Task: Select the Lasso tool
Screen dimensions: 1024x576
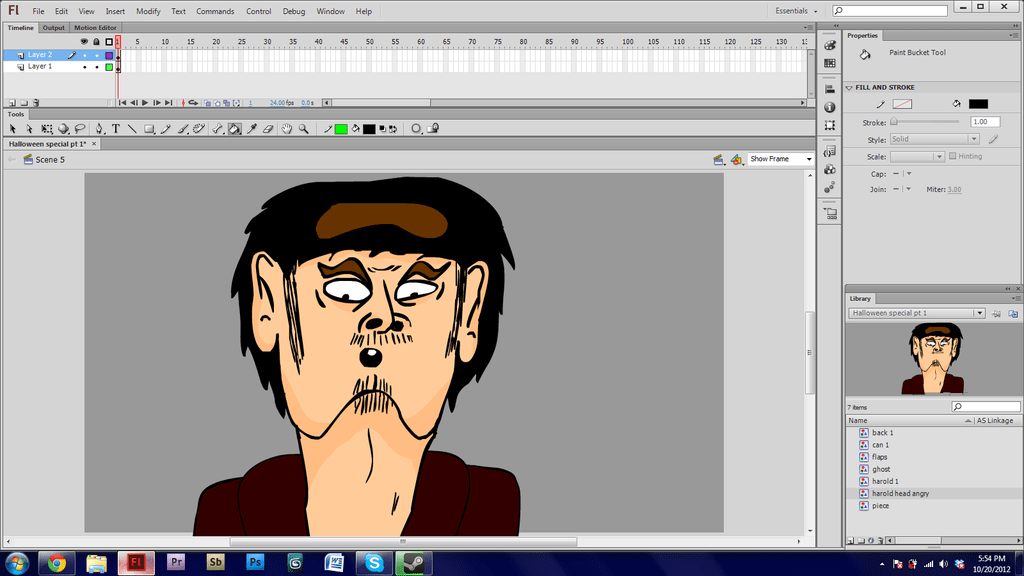Action: tap(80, 129)
